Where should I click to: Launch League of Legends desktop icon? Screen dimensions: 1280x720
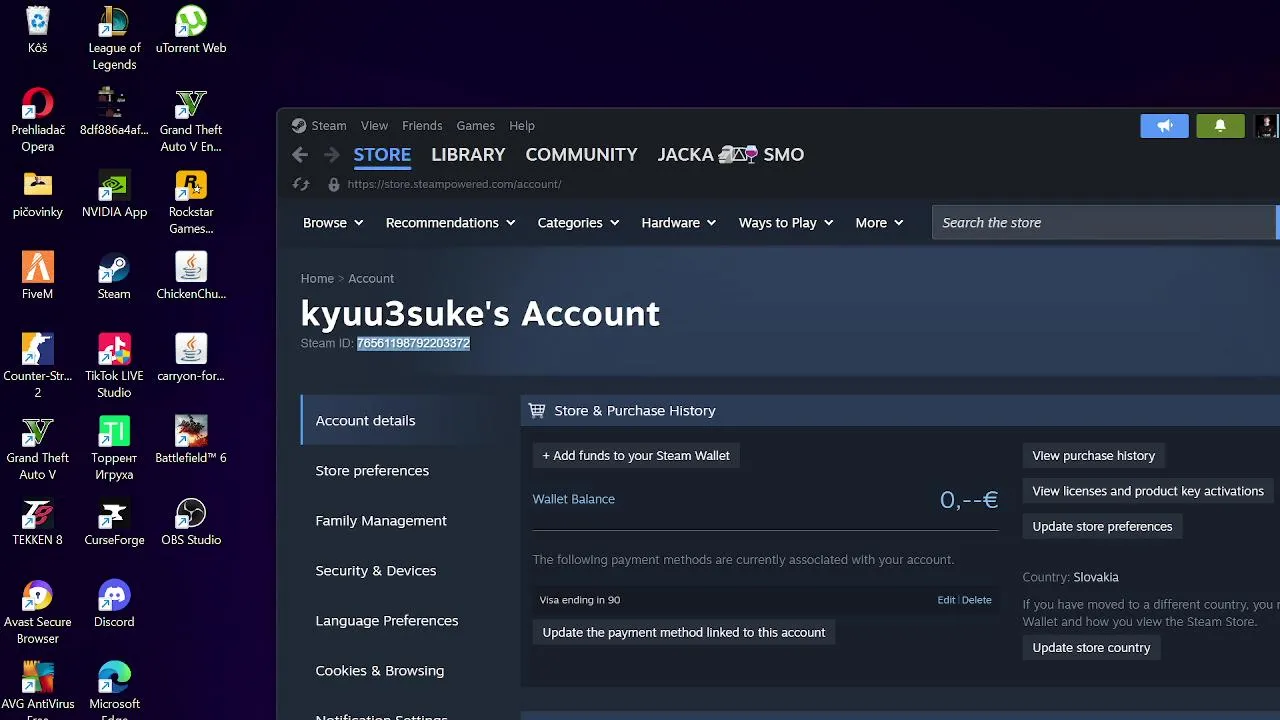point(114,38)
